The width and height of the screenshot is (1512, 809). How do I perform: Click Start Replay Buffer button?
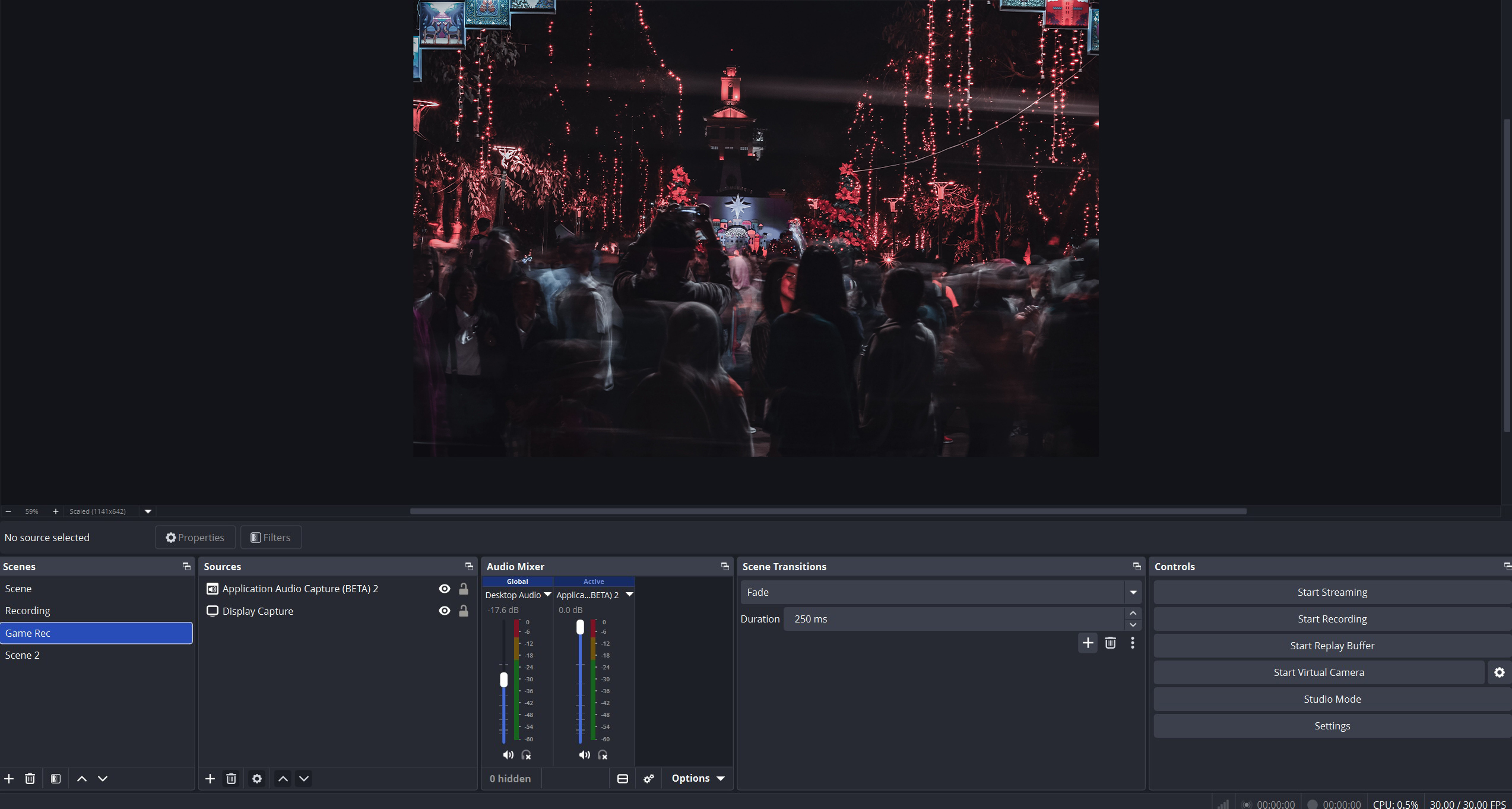coord(1332,646)
